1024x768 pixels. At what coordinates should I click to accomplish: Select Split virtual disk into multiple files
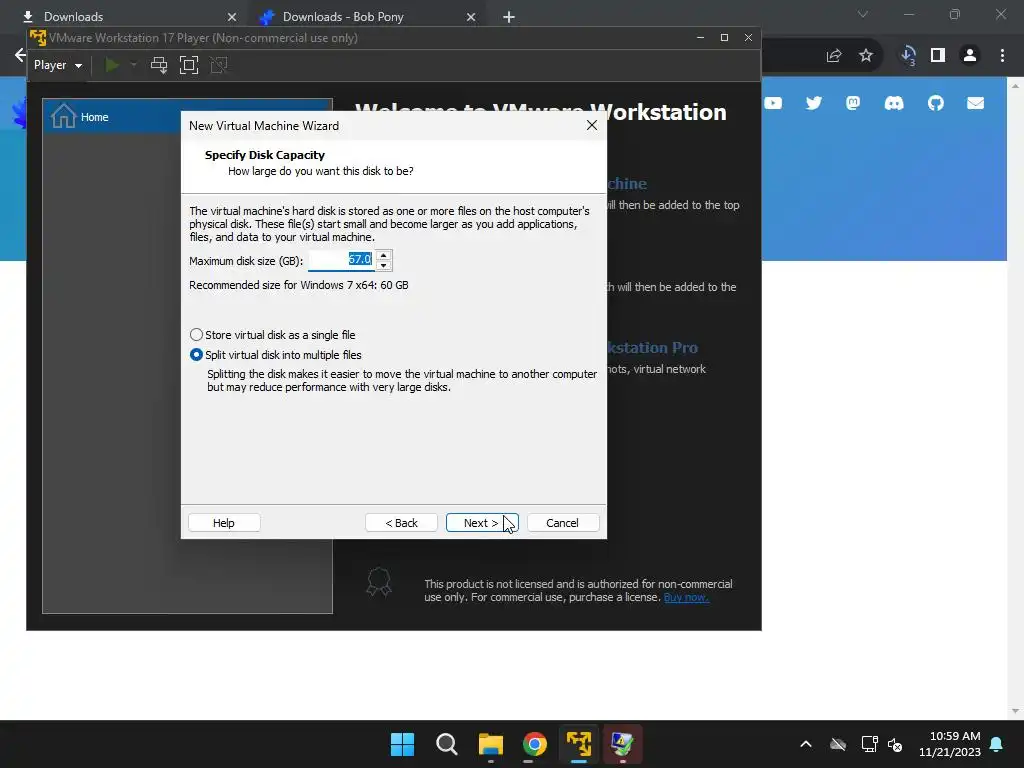click(276, 355)
